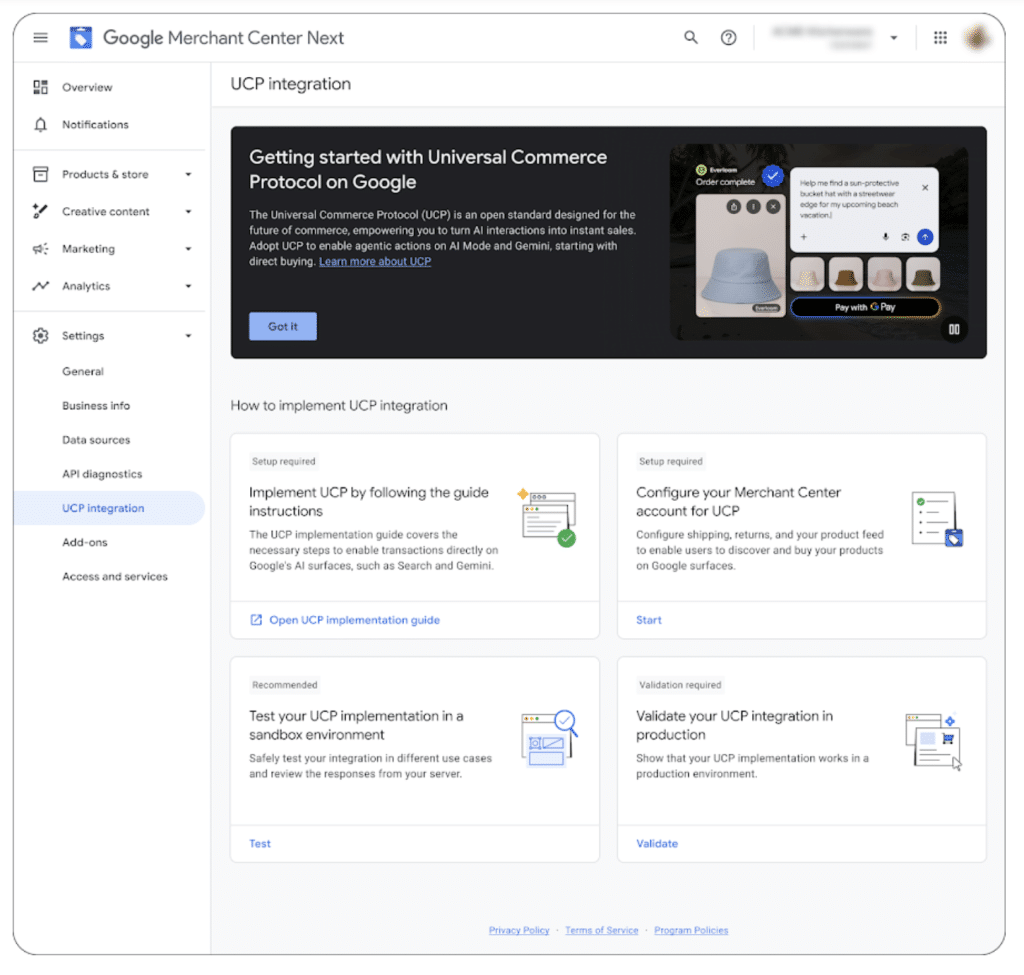Expand the Marketing menu arrow
This screenshot has height=975, width=1024.
point(188,249)
